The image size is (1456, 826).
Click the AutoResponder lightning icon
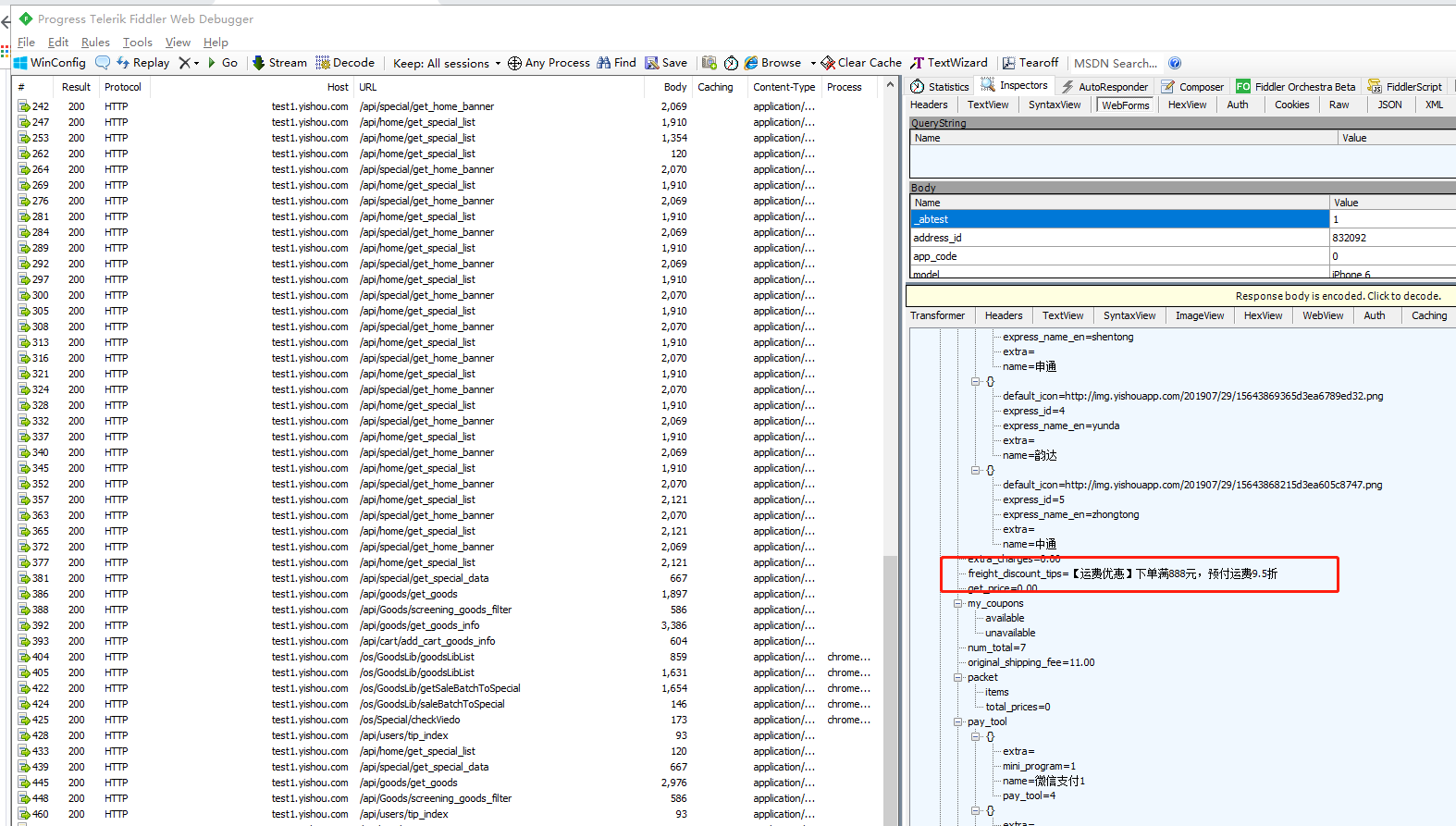click(1067, 86)
